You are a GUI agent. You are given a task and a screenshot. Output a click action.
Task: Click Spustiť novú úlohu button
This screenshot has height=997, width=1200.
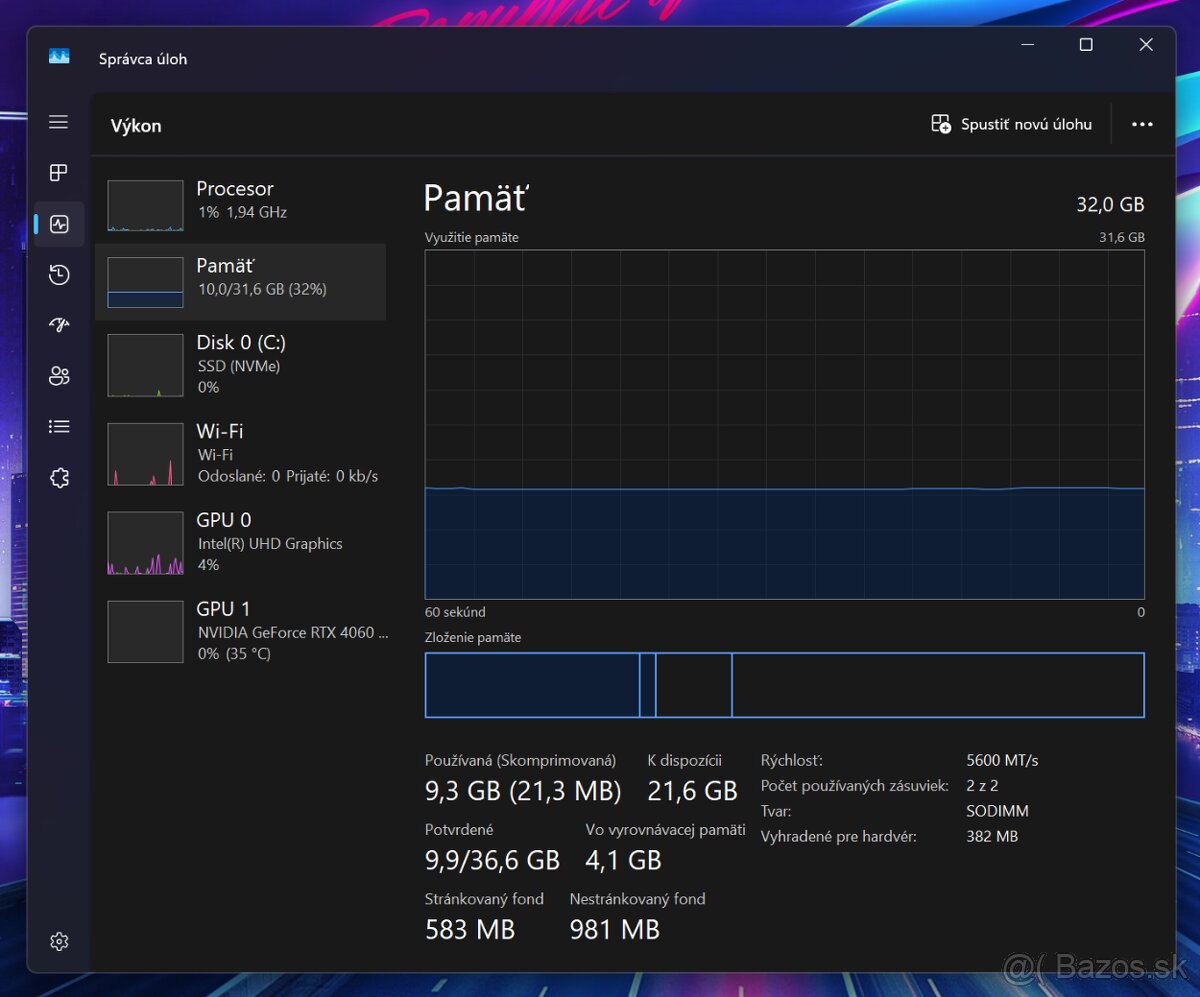(1011, 125)
